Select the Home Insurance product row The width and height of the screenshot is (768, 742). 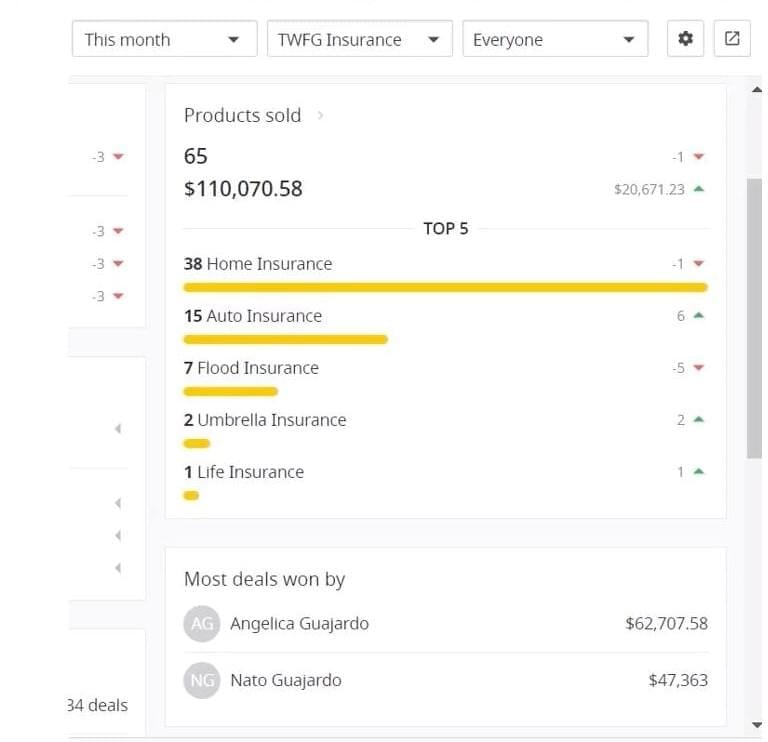pos(445,274)
